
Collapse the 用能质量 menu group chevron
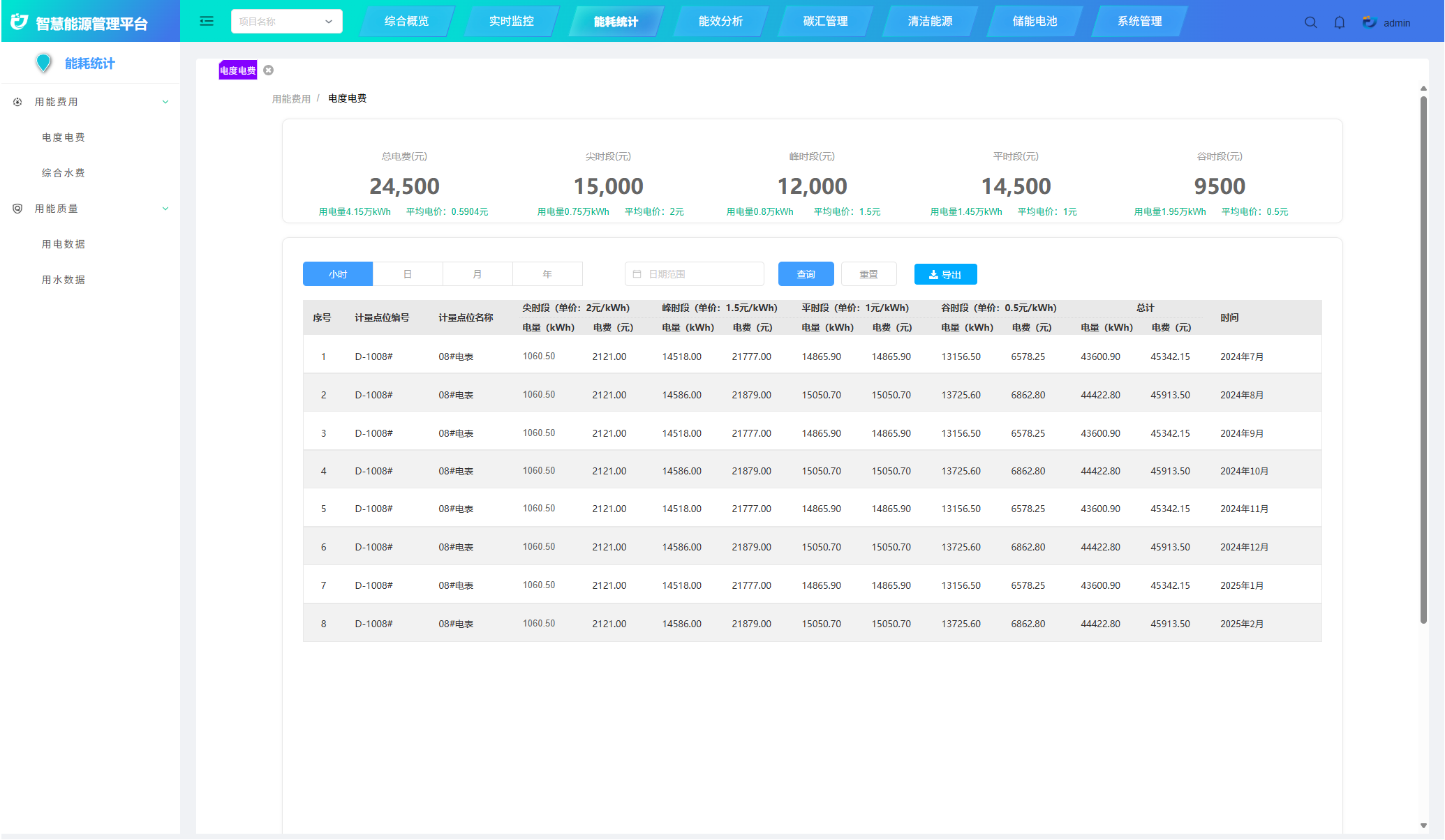coord(165,209)
